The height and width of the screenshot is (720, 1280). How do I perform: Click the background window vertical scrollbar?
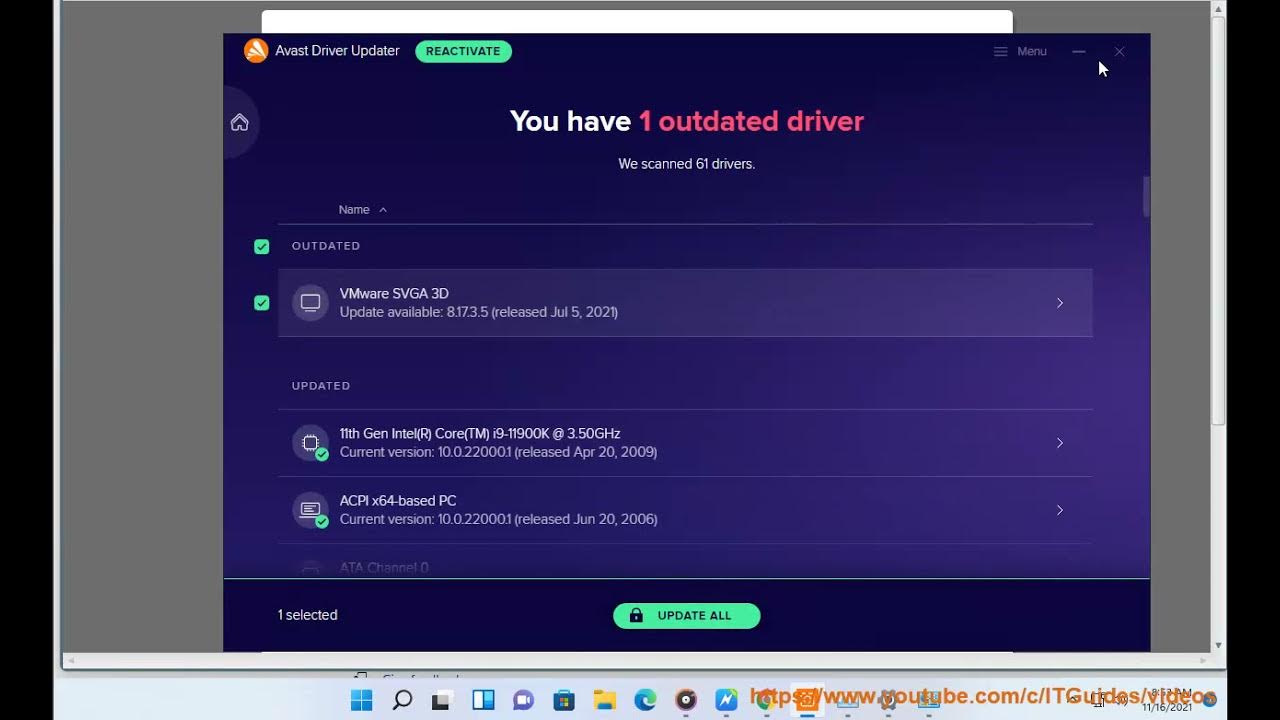click(x=1218, y=220)
